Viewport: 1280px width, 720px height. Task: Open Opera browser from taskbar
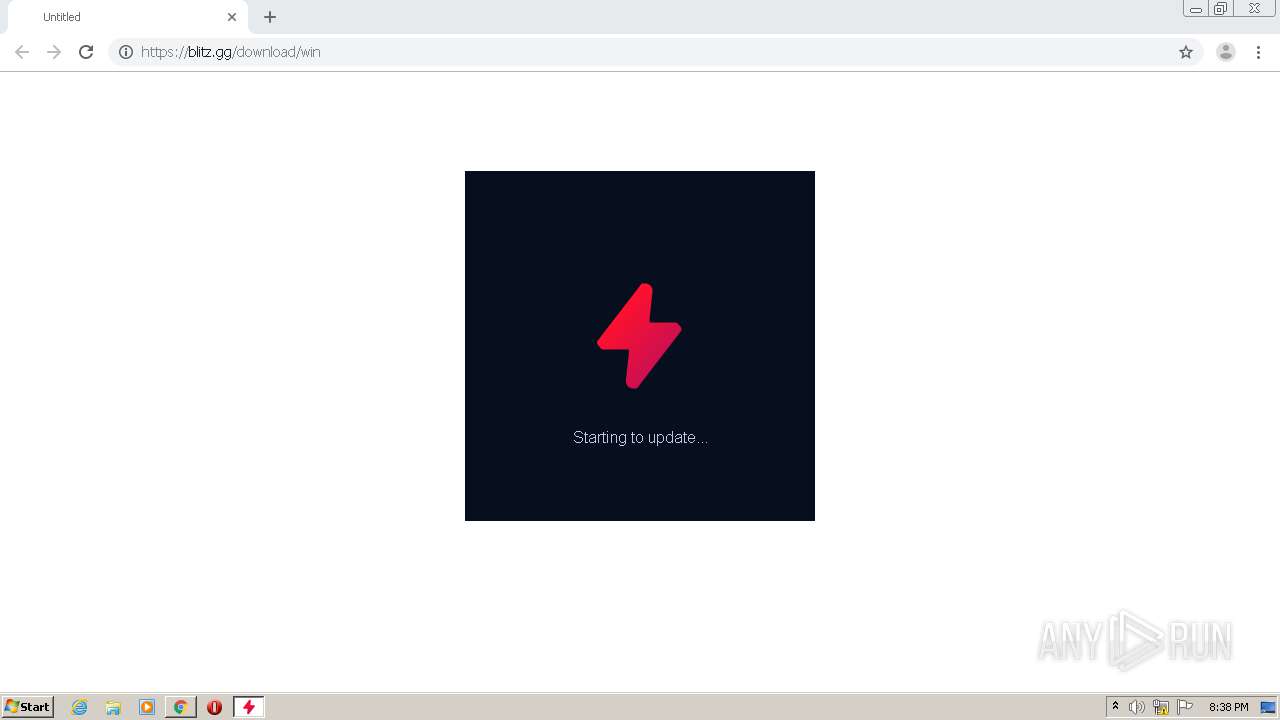coord(214,707)
